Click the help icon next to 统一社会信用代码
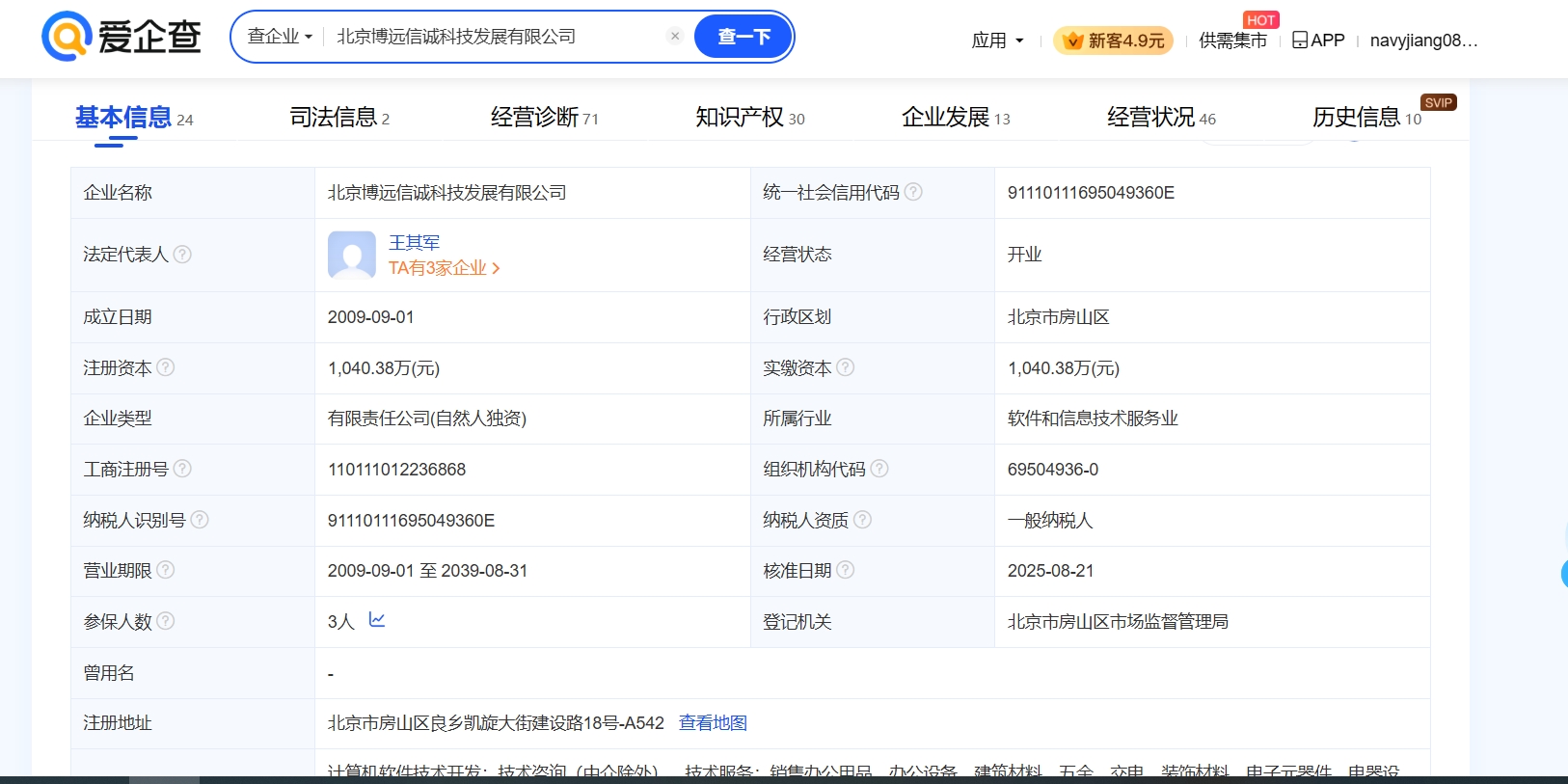The image size is (1568, 784). point(913,192)
